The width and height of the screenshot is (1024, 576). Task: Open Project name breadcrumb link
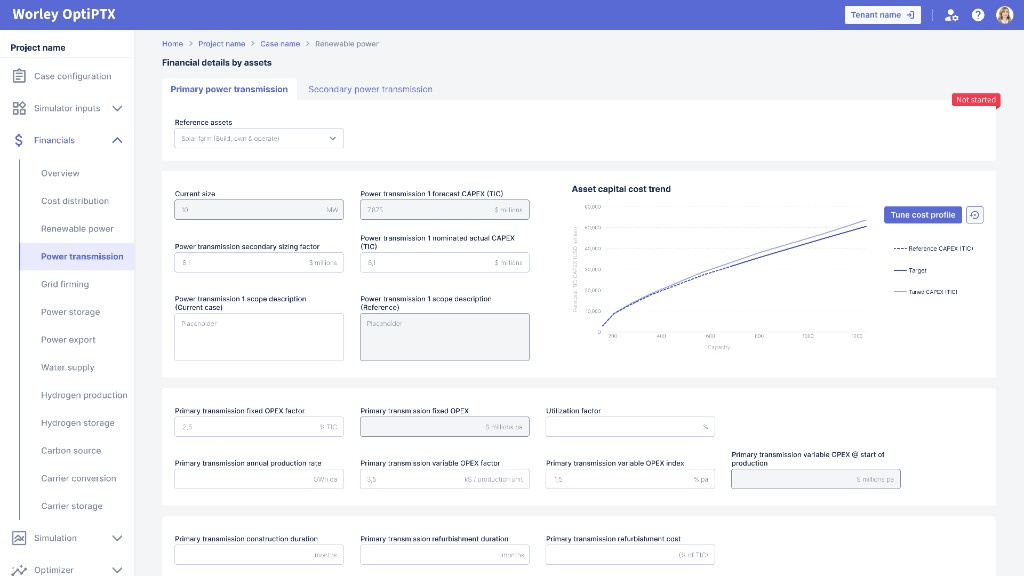click(222, 44)
